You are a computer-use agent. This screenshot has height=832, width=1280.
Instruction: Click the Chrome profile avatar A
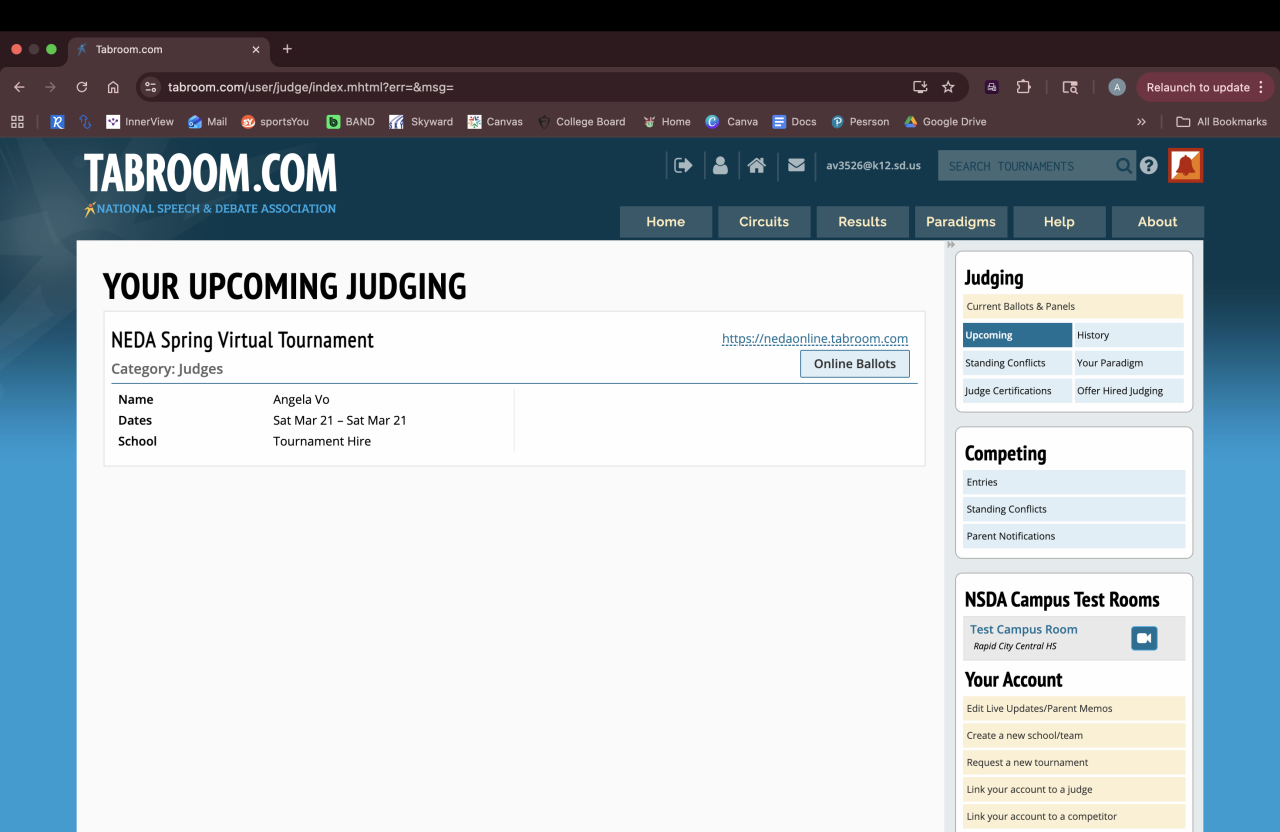pyautogui.click(x=1117, y=87)
